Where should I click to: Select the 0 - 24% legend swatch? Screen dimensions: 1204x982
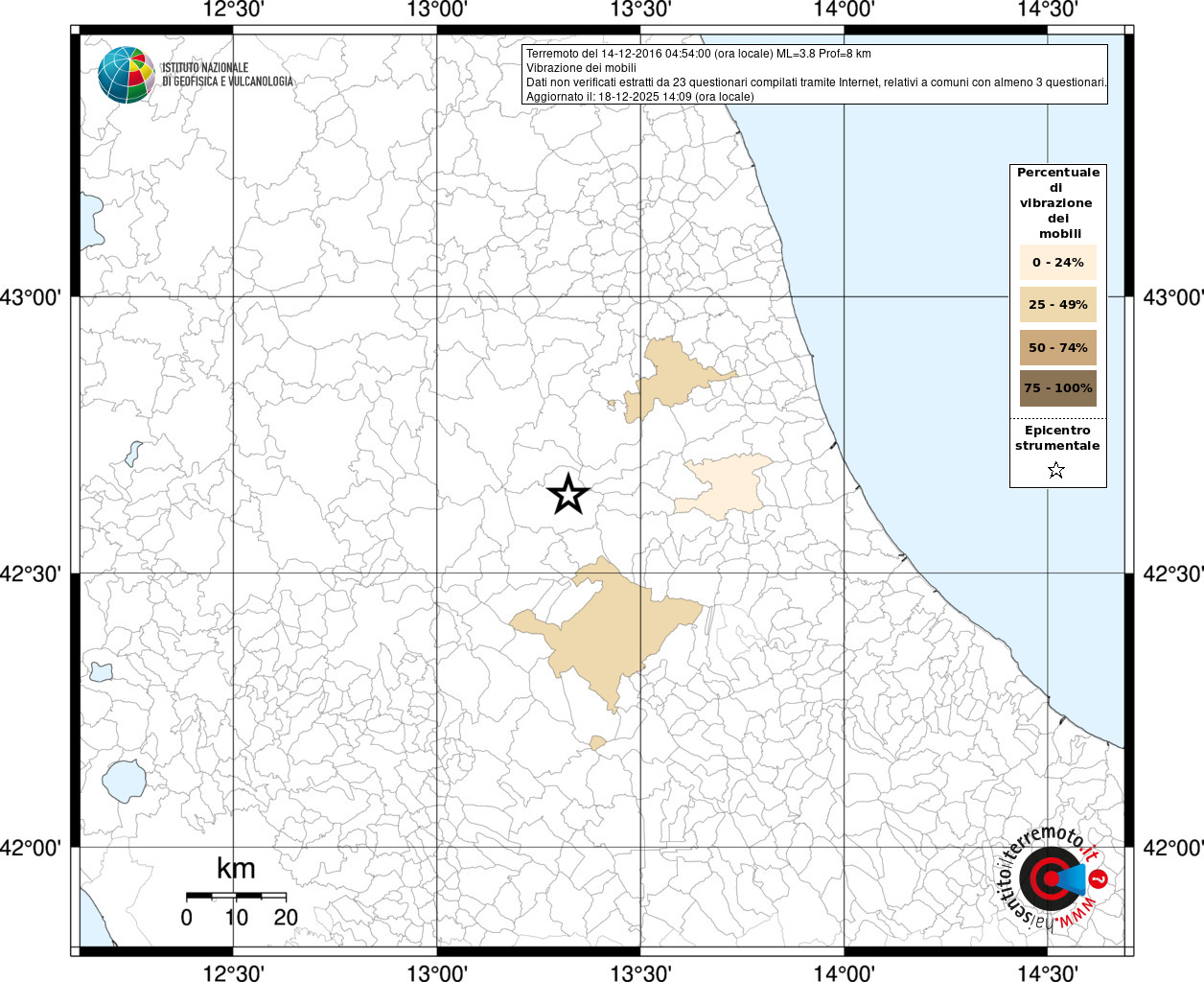1058,263
